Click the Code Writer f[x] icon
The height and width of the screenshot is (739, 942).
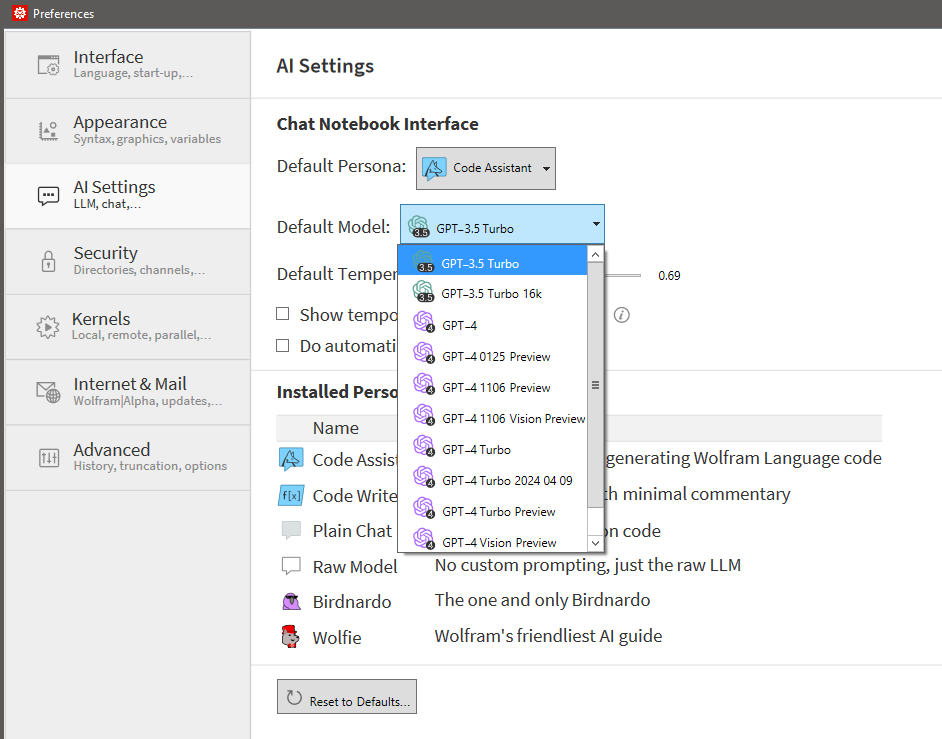[x=291, y=496]
